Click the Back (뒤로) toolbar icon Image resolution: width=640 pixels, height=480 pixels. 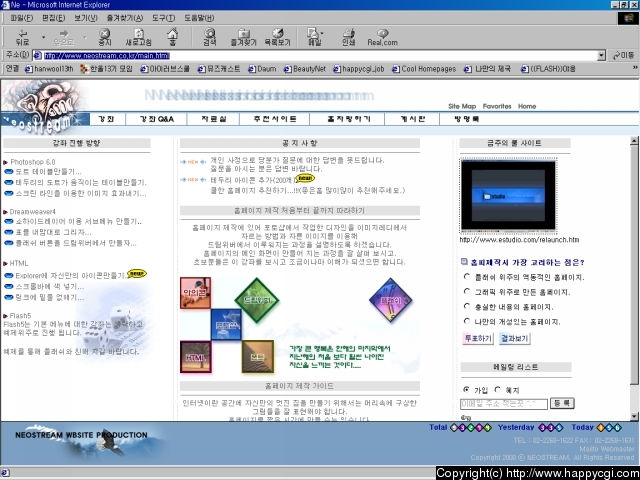coord(22,37)
